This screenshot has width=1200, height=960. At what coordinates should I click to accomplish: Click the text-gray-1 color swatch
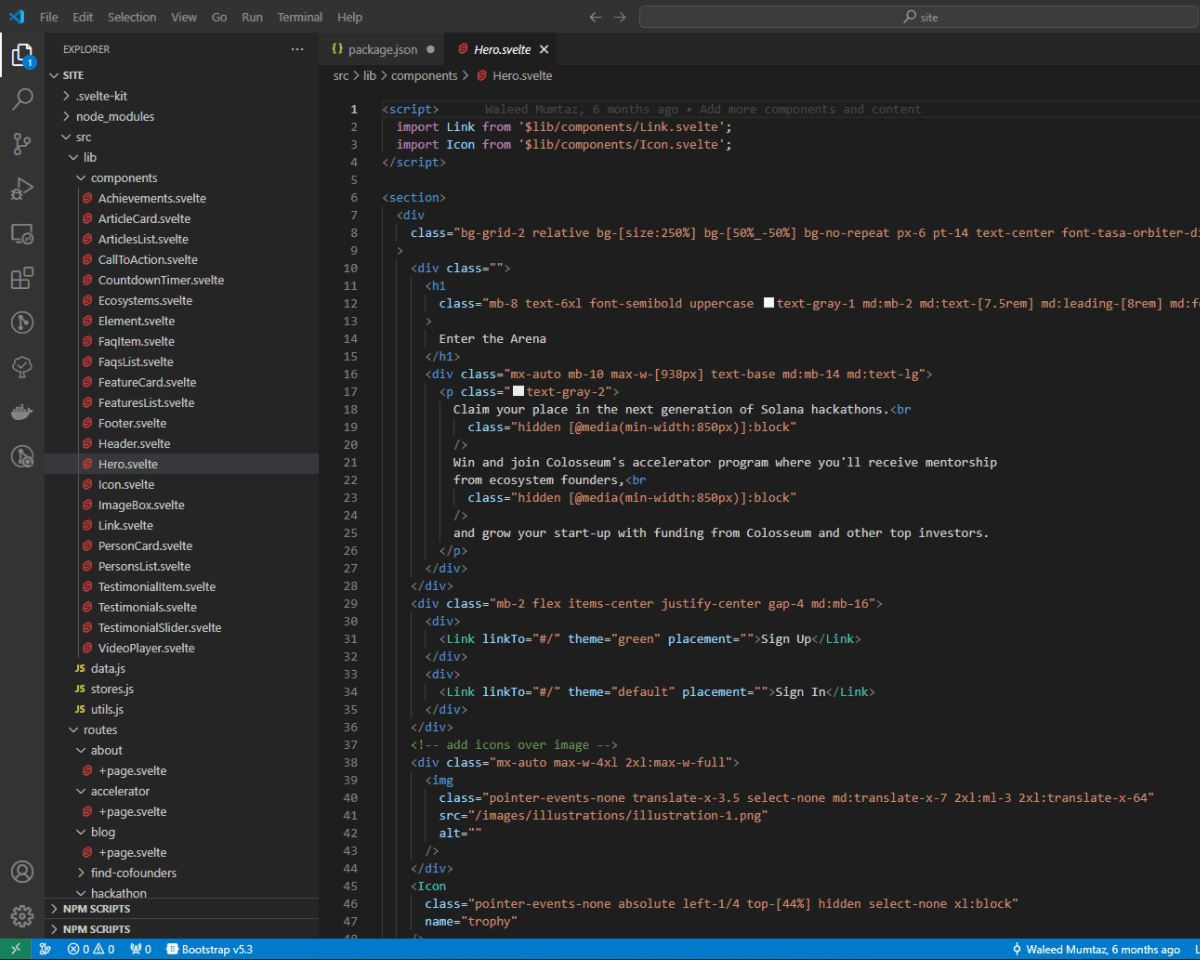point(768,303)
